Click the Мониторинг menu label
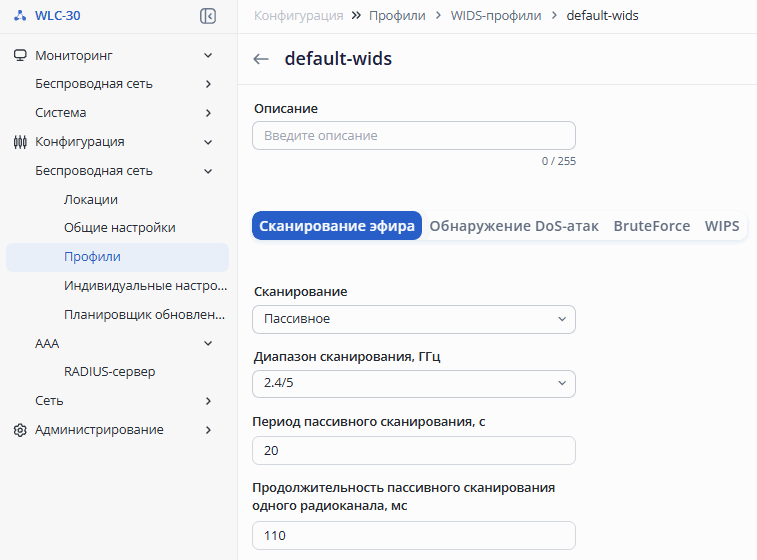Viewport: 757px width, 560px height. (x=74, y=56)
